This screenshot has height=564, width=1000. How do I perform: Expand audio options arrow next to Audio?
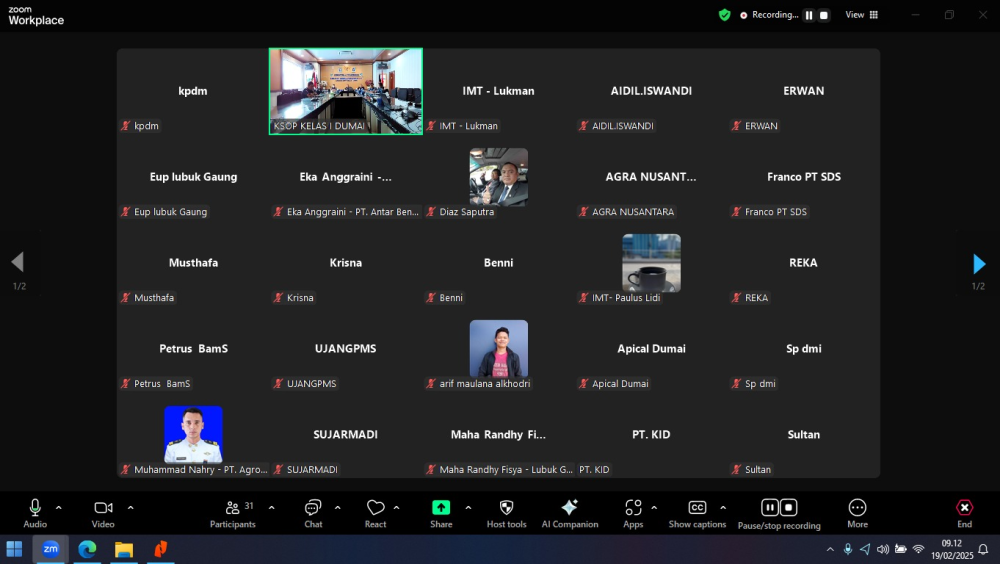[59, 508]
